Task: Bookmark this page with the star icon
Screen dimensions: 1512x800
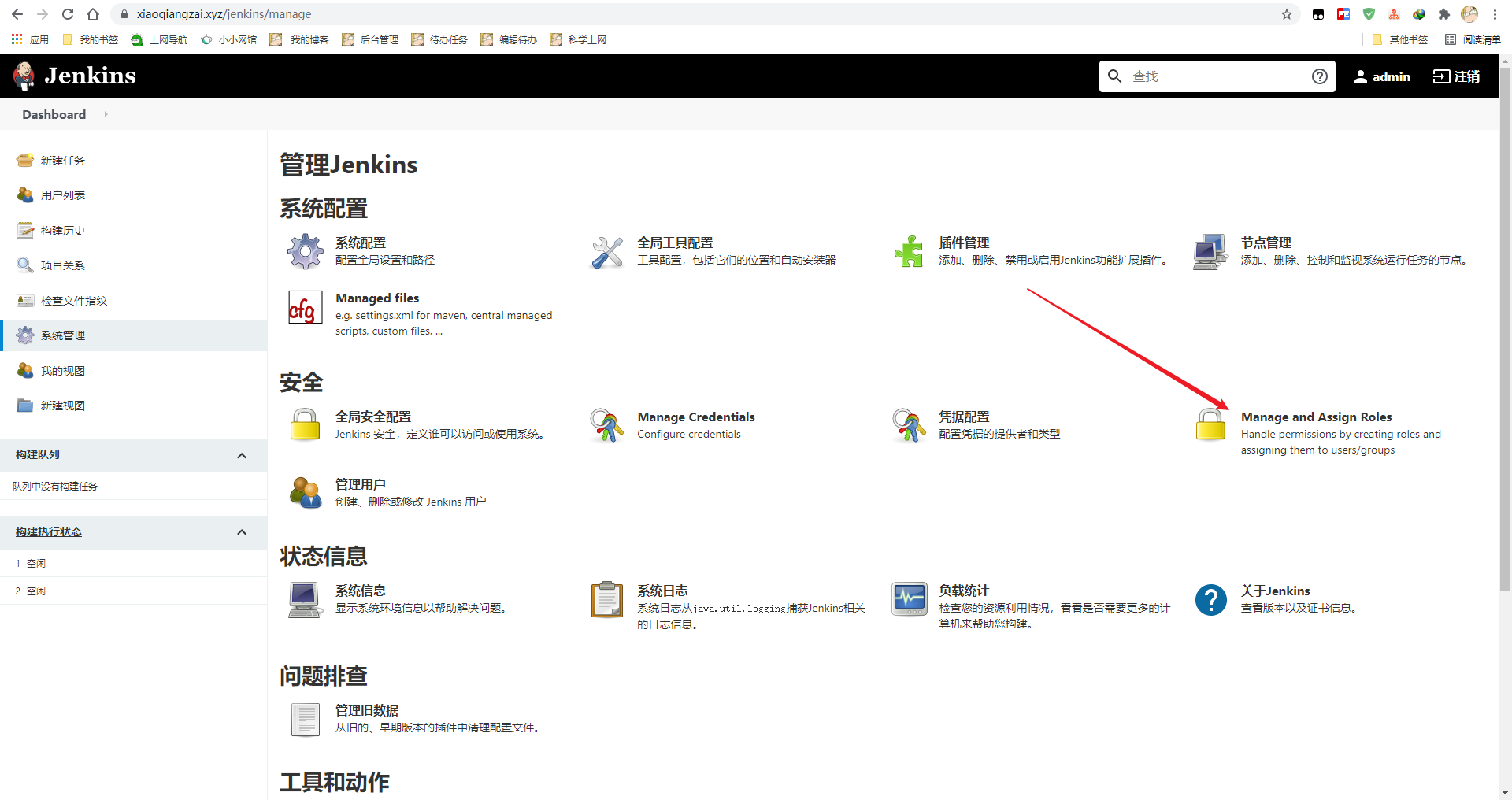Action: [1287, 14]
